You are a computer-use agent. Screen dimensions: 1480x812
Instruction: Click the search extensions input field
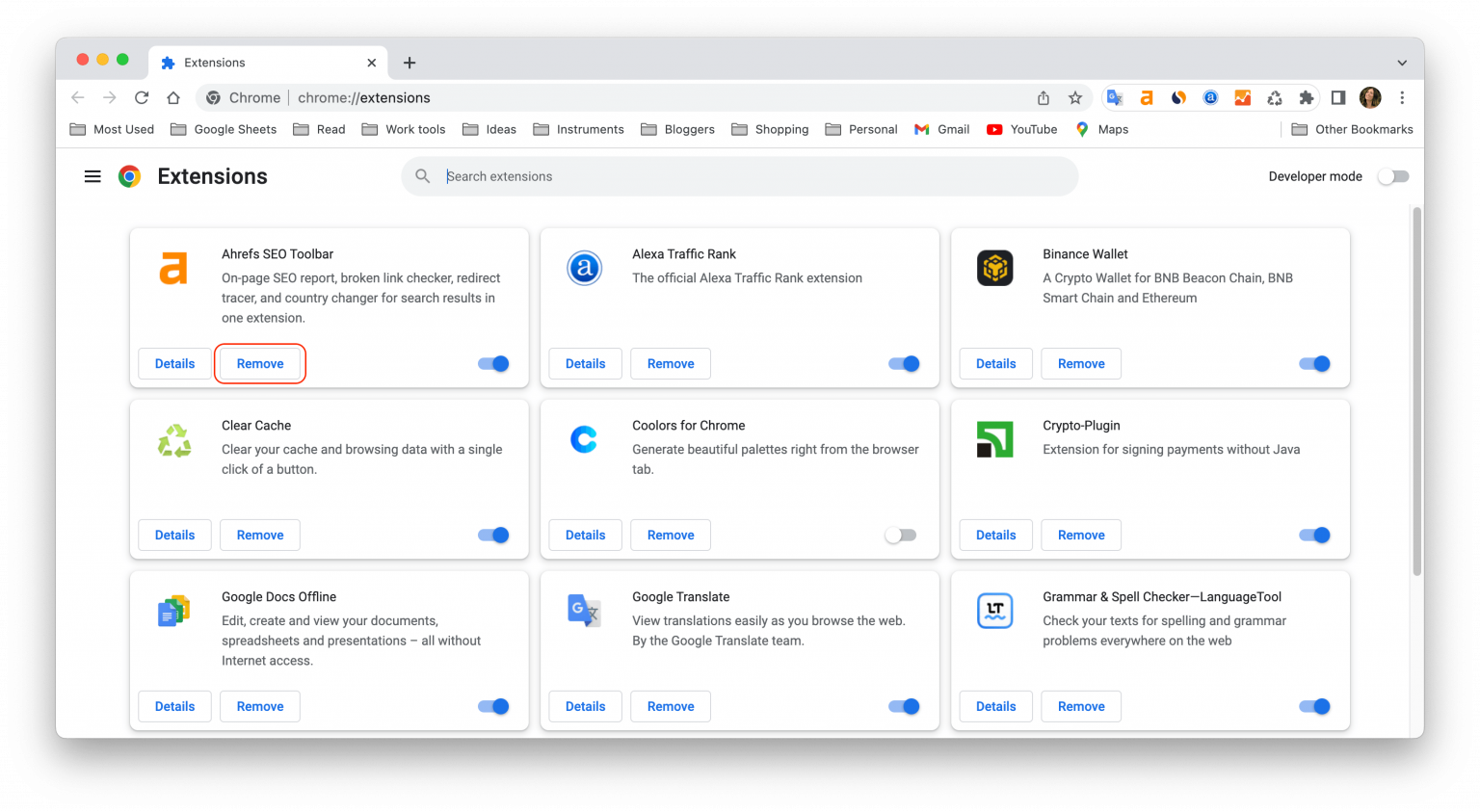coord(740,176)
